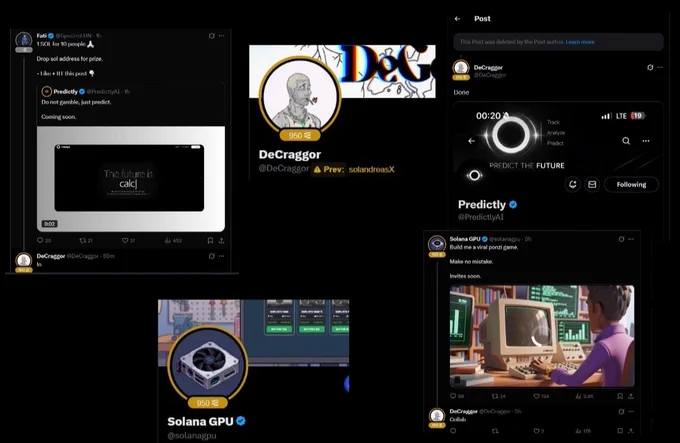Viewport: 680px width, 443px height.
Task: Click the "Done" post text
Action: (461, 92)
